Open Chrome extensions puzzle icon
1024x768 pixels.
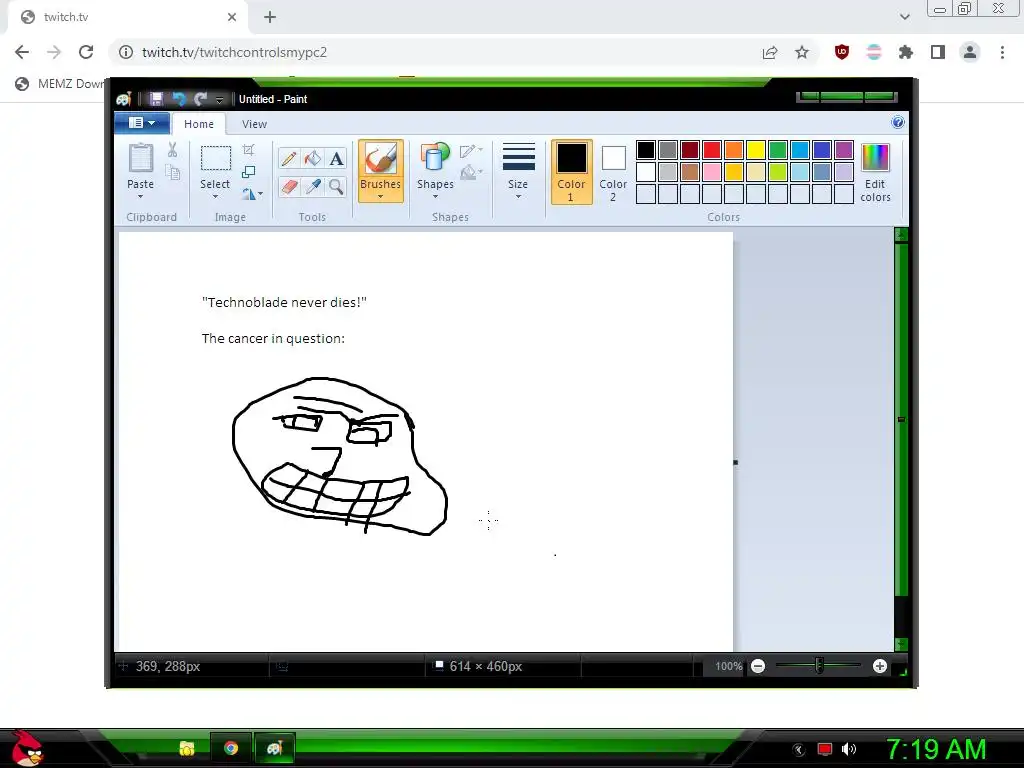pos(906,52)
